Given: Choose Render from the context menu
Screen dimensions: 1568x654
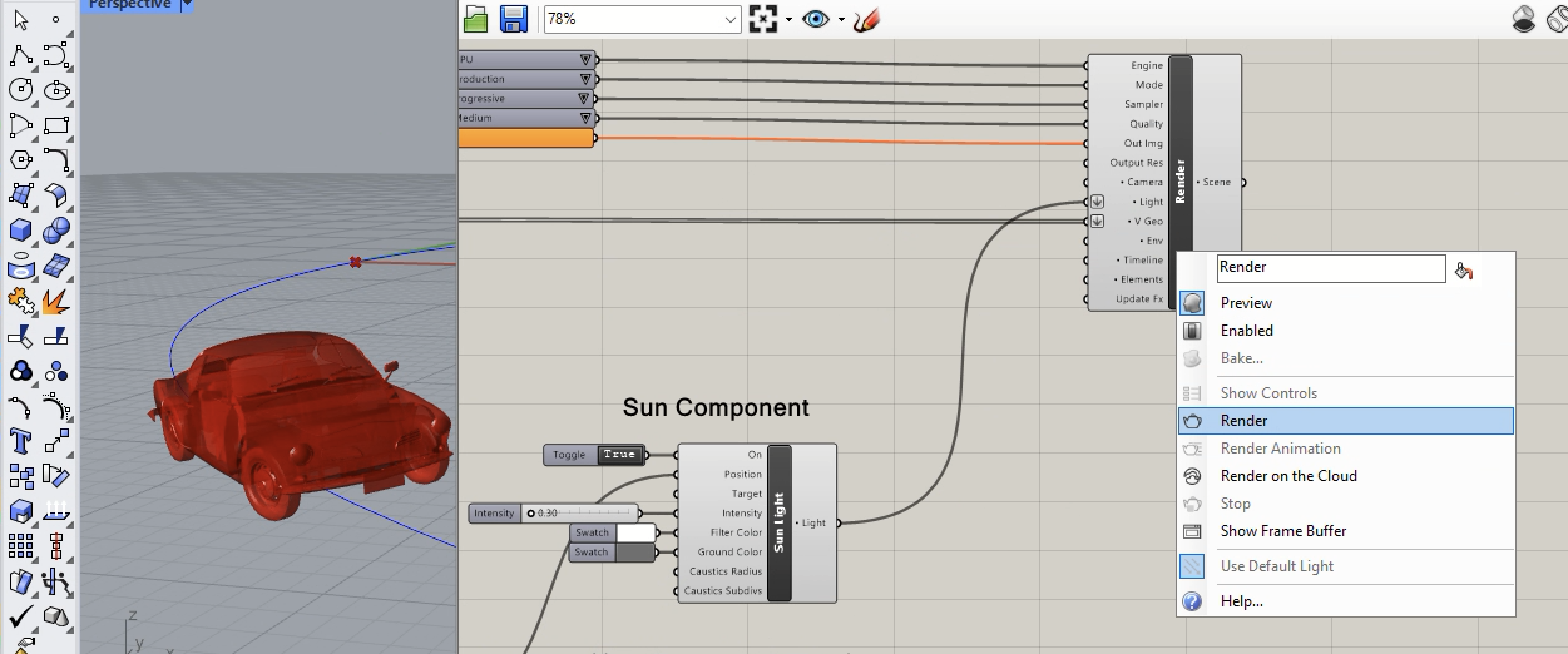Looking at the screenshot, I should point(1346,421).
